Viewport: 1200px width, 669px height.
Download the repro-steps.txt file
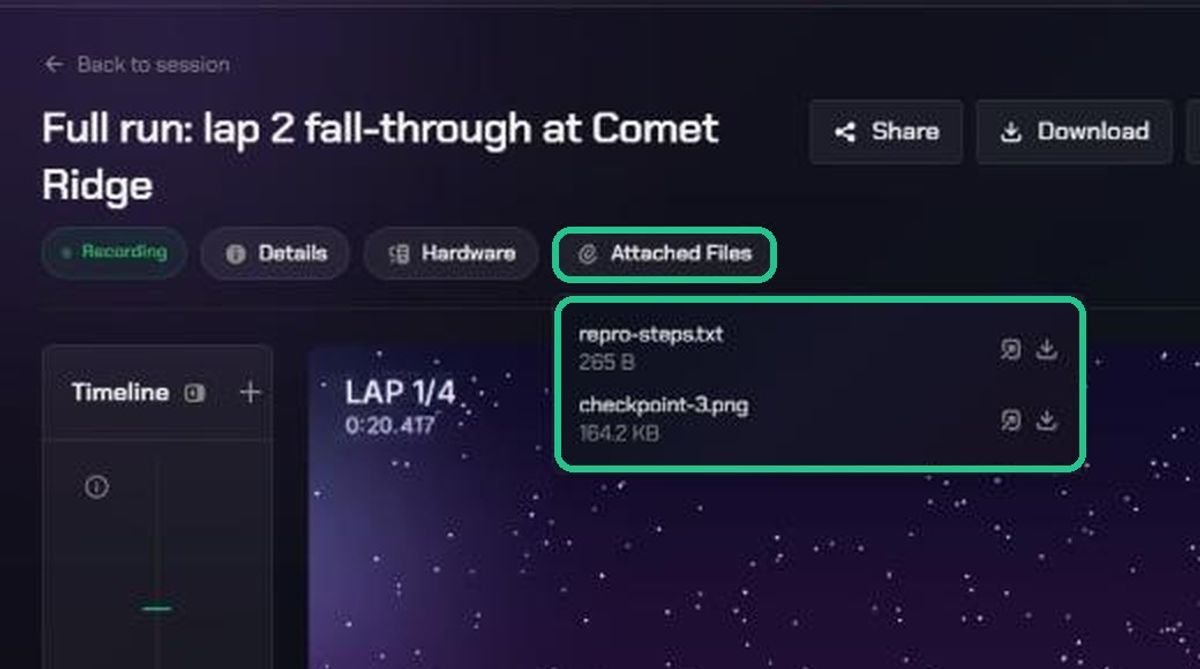(x=1046, y=349)
